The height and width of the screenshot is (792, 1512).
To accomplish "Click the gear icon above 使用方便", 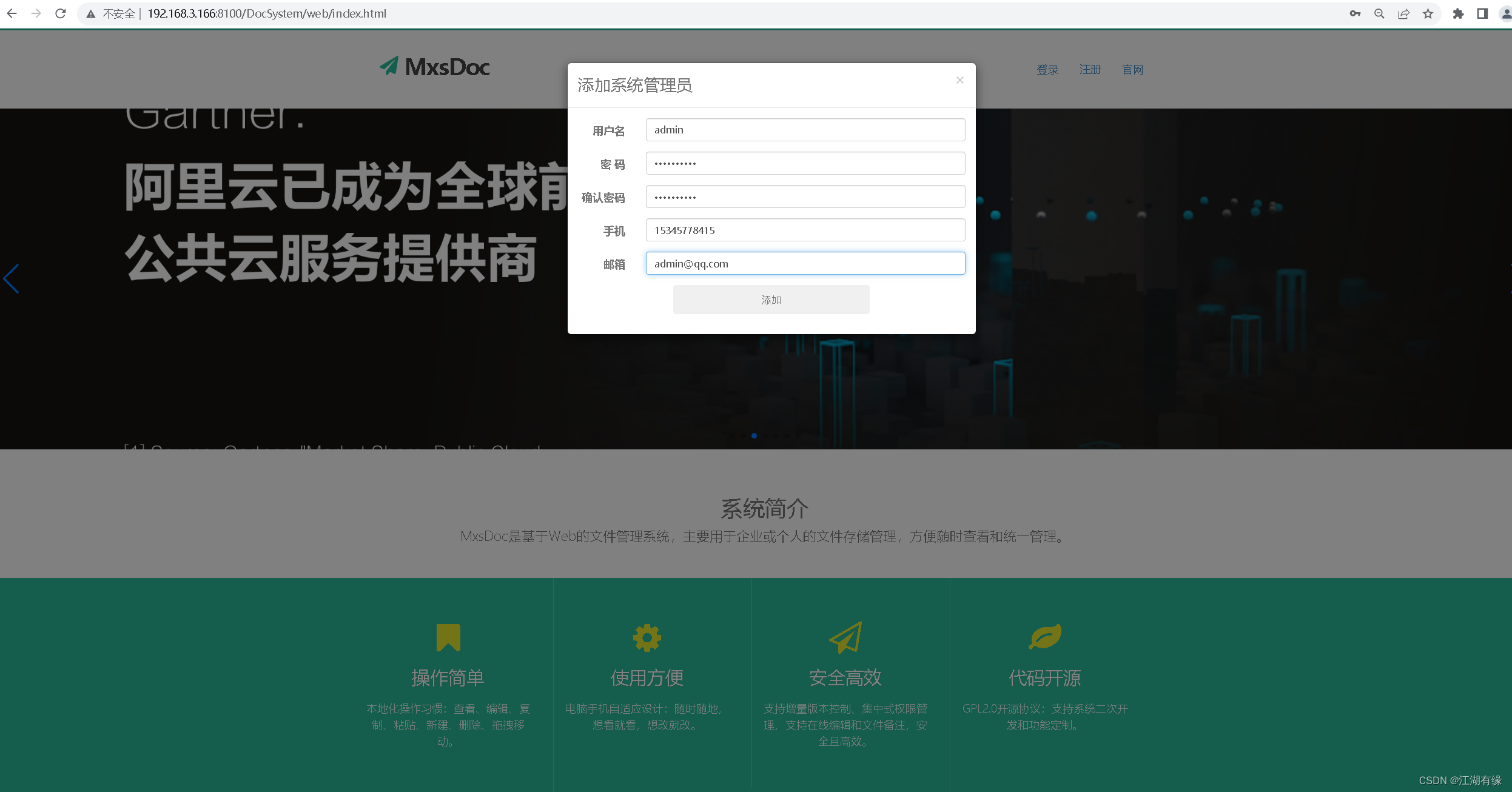I will pos(646,637).
